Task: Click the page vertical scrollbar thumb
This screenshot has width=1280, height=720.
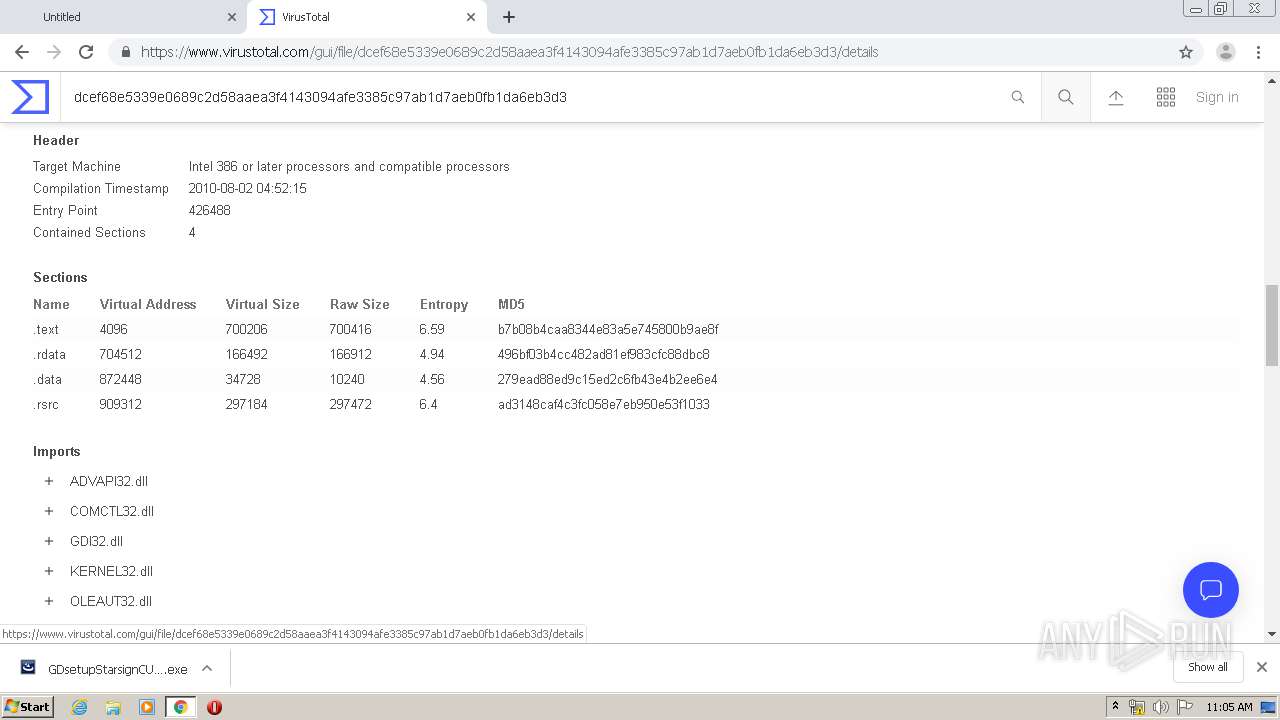Action: coord(1272,325)
